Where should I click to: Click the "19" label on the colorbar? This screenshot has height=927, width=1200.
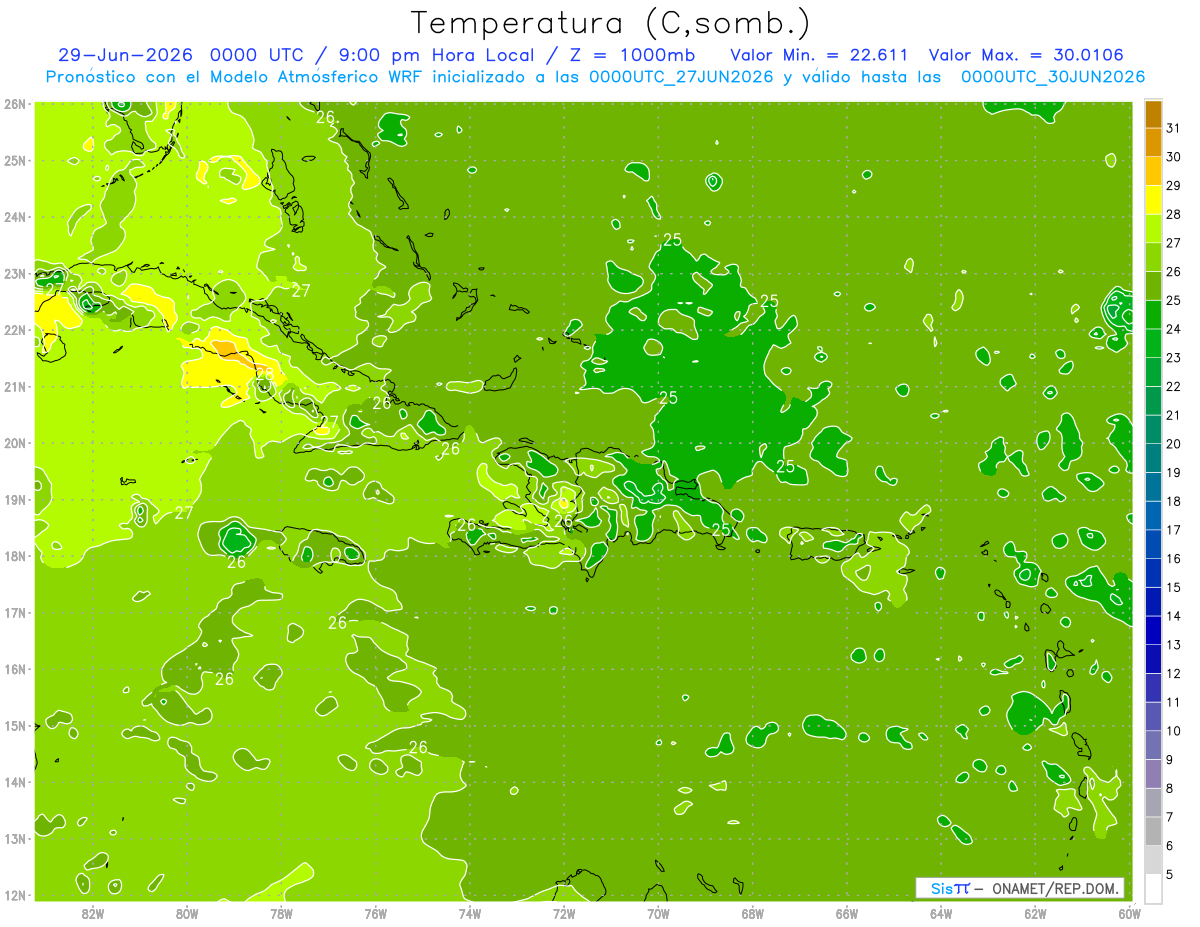pyautogui.click(x=1174, y=472)
